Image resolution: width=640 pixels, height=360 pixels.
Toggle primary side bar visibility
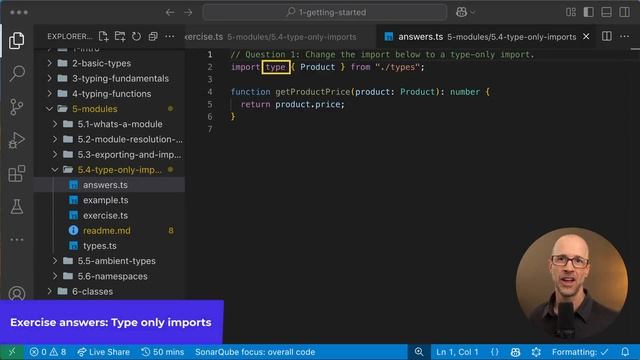point(589,12)
